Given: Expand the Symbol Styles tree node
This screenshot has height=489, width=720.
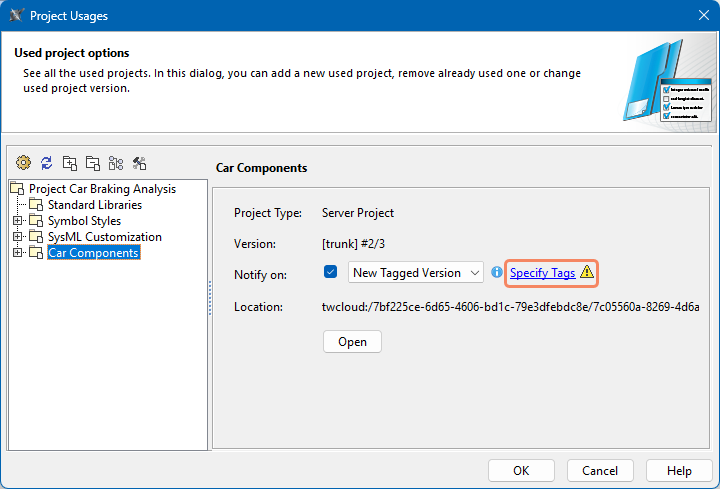Looking at the screenshot, I should 17,221.
